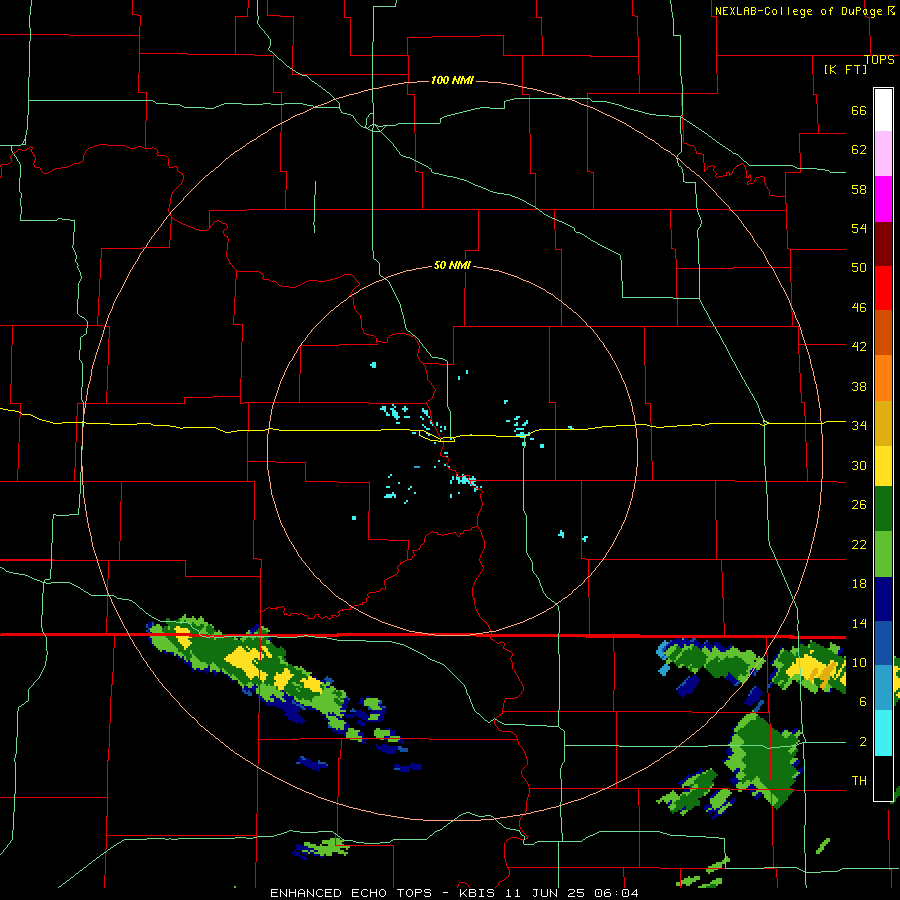Image resolution: width=900 pixels, height=900 pixels.
Task: Click the legend value 66
Action: [859, 111]
